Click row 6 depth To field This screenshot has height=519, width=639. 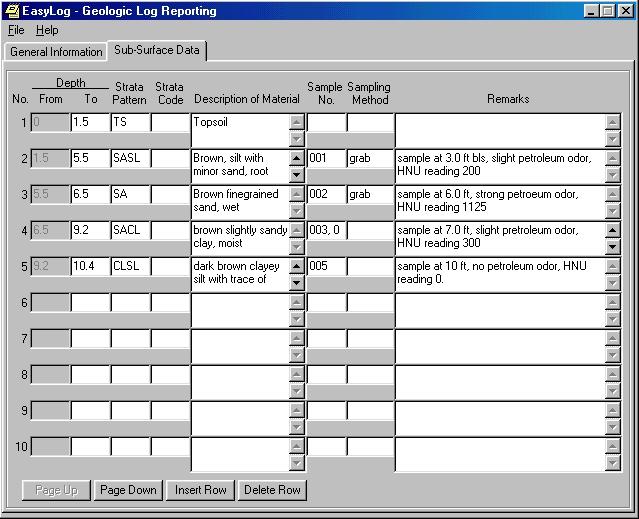coord(90,303)
